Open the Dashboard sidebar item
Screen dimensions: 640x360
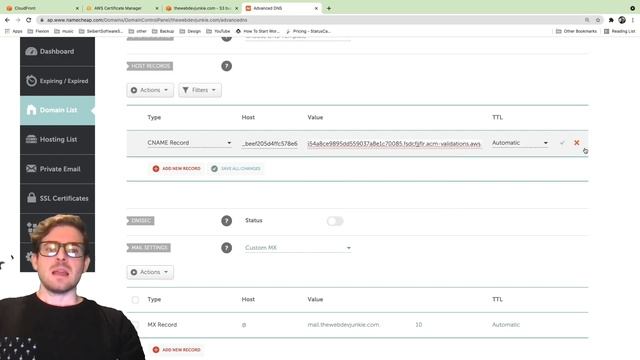tap(57, 51)
